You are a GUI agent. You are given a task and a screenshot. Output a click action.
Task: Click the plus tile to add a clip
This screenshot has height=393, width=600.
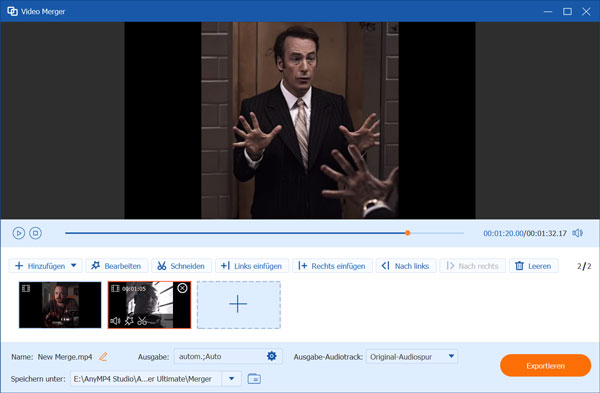point(238,305)
